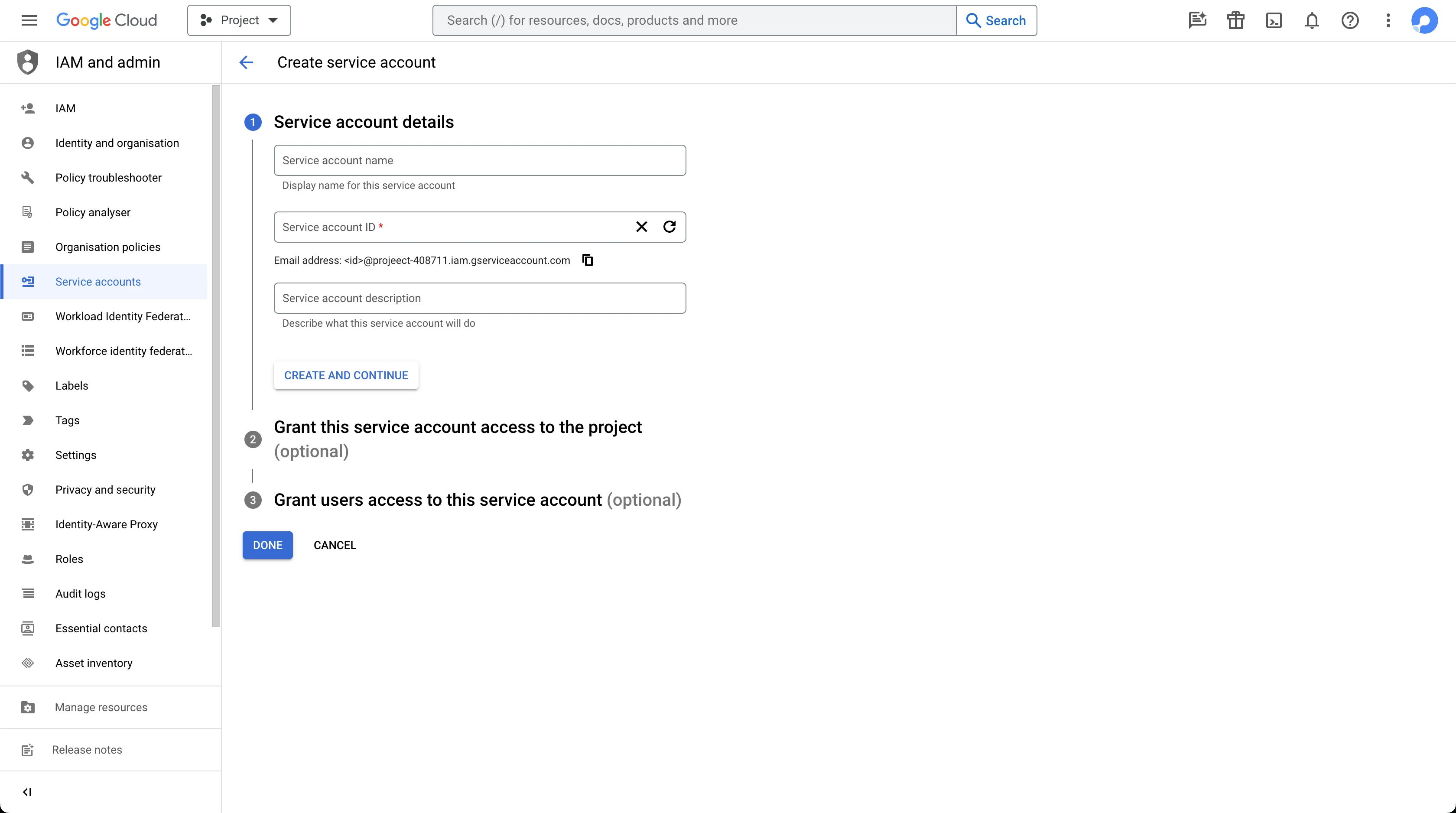Open Roles in the sidebar
This screenshot has height=813, width=1456.
[69, 559]
